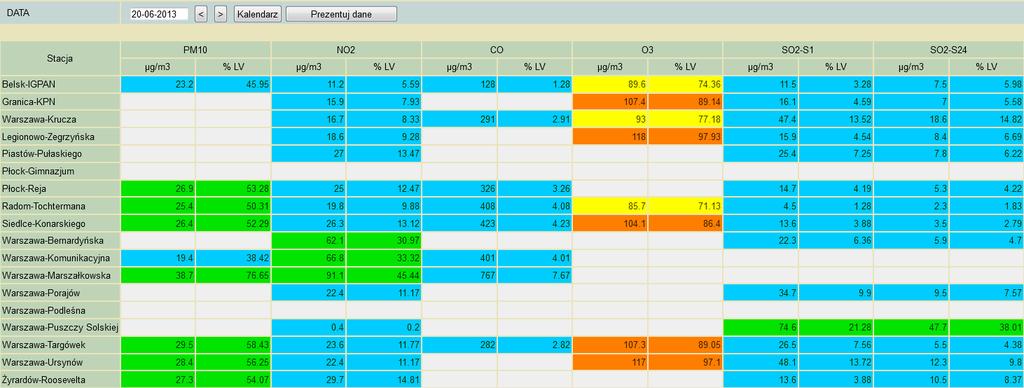Image resolution: width=1024 pixels, height=388 pixels.
Task: Click the CO value 767 cell
Action: pyautogui.click(x=459, y=275)
